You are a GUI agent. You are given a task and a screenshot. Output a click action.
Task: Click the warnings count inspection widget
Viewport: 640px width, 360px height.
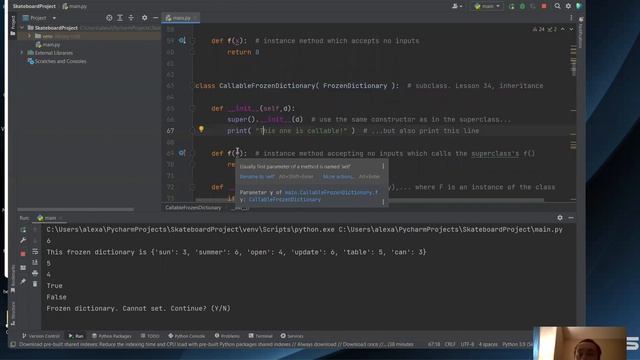point(544,29)
